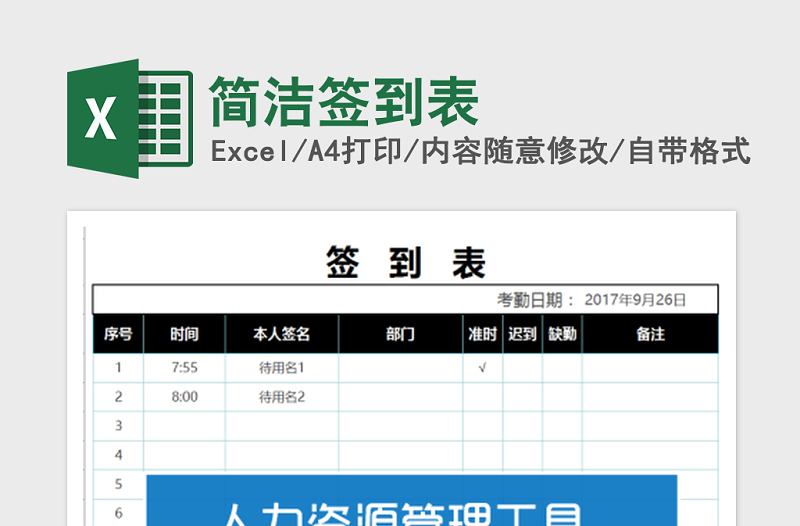This screenshot has height=526, width=800.
Task: Select the name cell 待用名2
Action: tap(282, 397)
